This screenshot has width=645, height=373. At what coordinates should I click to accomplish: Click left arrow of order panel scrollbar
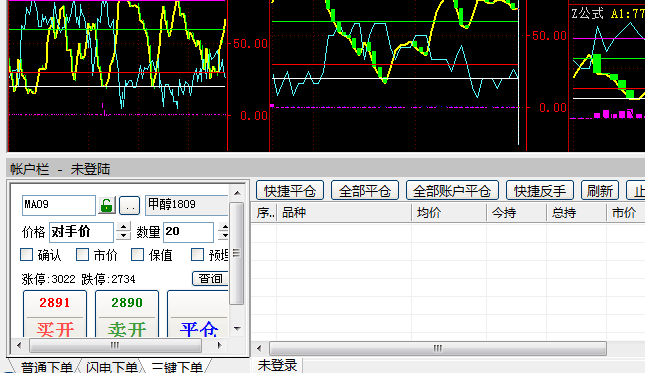pos(19,345)
